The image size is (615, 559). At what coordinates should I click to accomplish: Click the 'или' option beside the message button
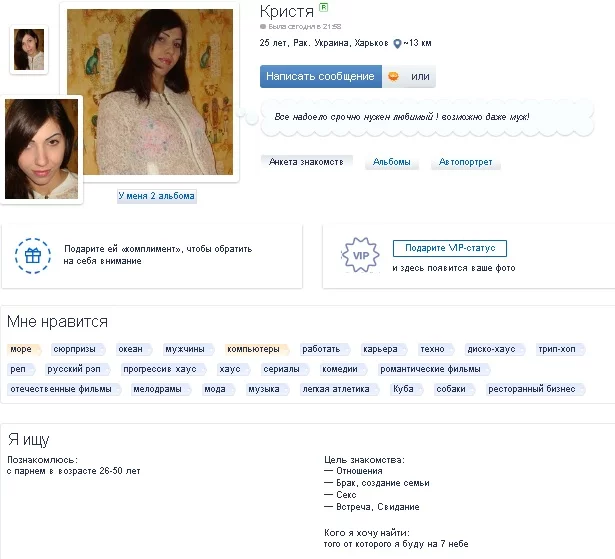click(x=420, y=76)
